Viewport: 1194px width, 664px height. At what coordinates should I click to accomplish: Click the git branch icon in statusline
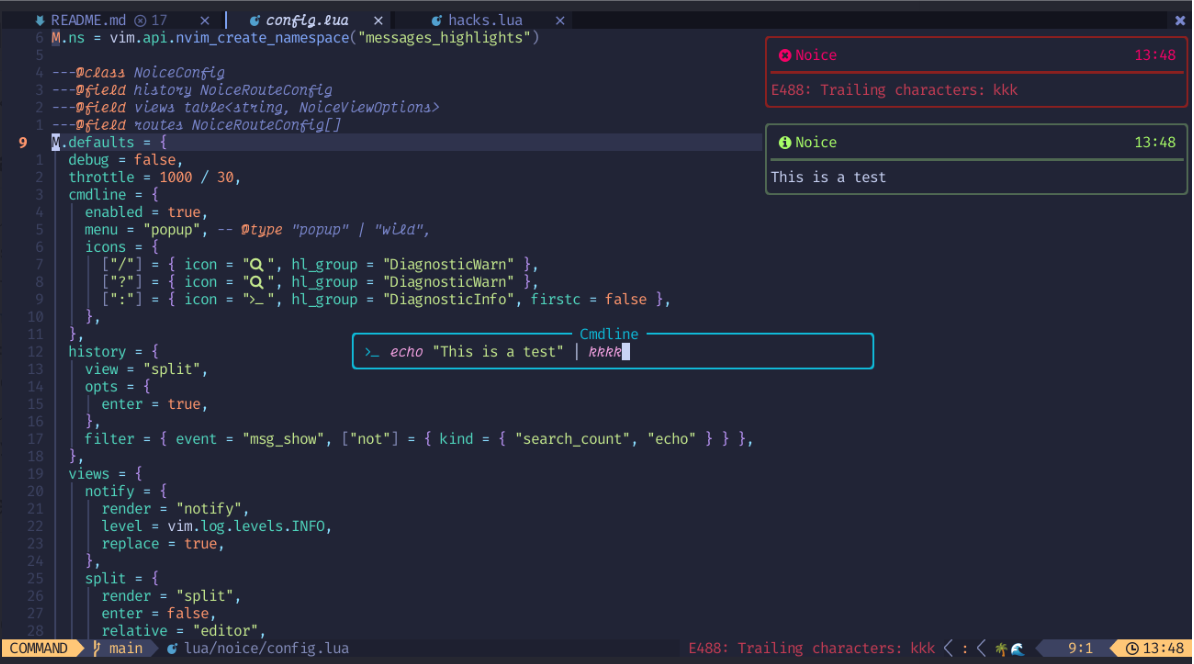coord(97,648)
